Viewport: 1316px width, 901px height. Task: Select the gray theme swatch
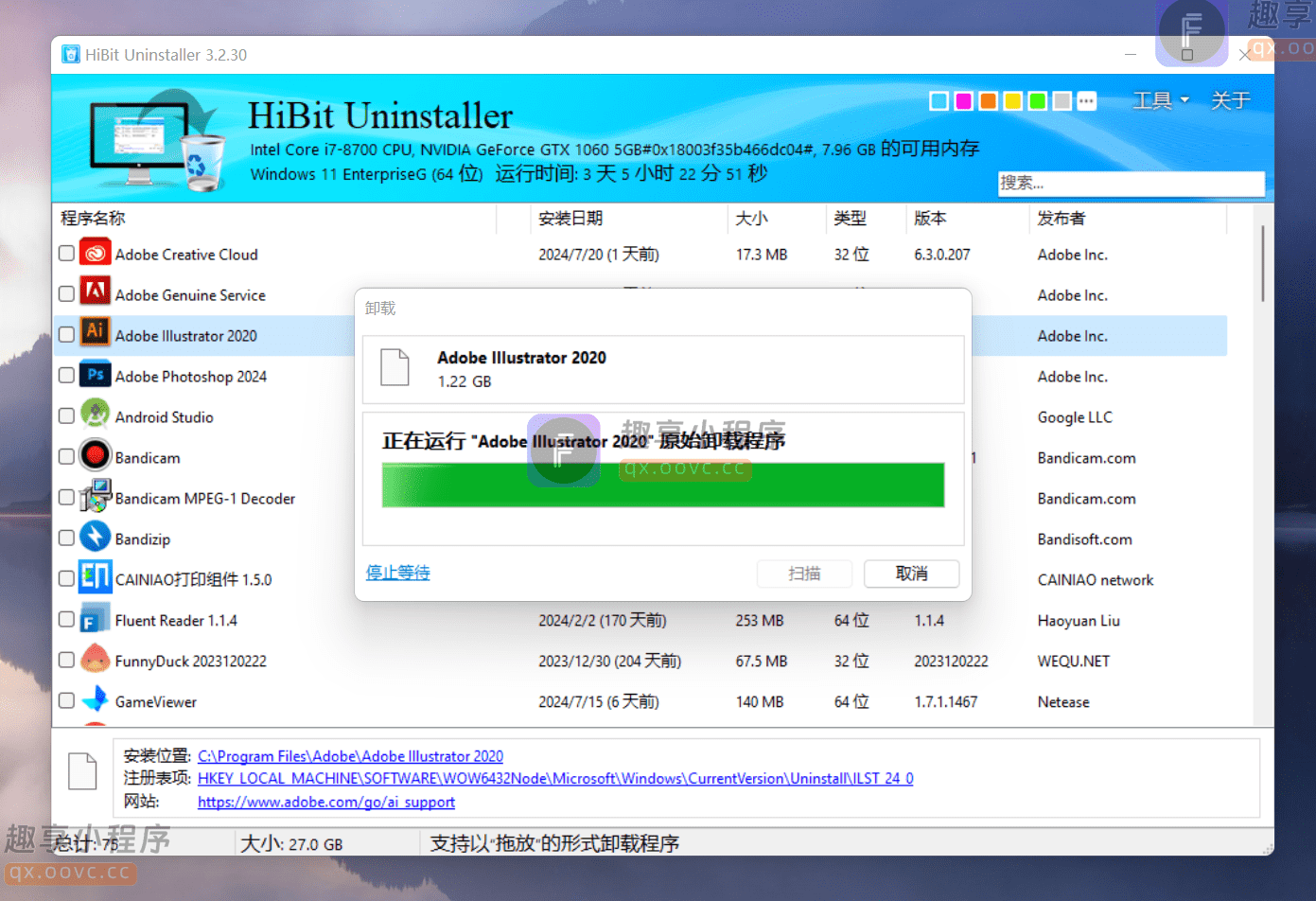pyautogui.click(x=1062, y=101)
